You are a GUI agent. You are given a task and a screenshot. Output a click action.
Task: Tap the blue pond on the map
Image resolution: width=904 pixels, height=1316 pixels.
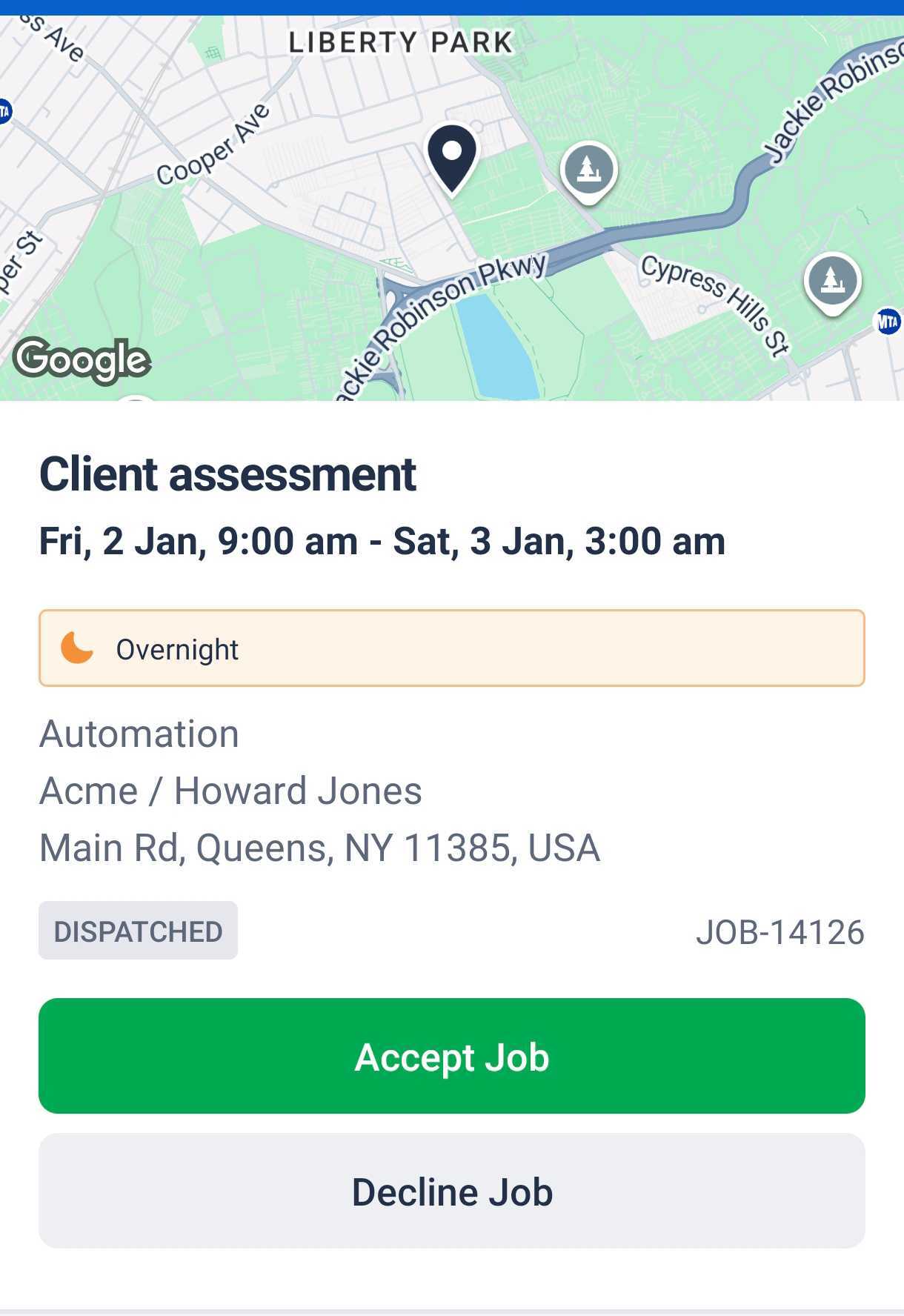[x=496, y=348]
